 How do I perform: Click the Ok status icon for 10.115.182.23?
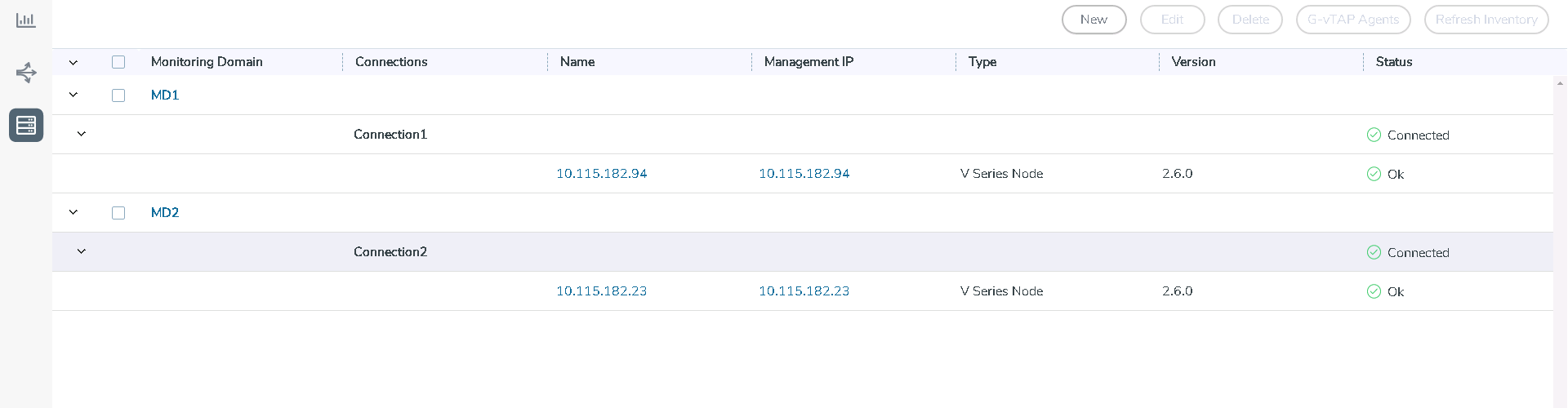tap(1374, 291)
